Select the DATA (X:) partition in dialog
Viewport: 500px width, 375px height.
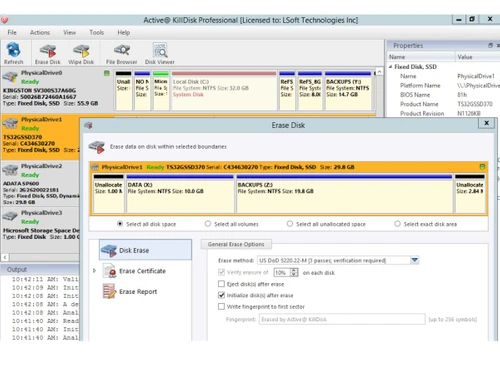click(x=180, y=193)
